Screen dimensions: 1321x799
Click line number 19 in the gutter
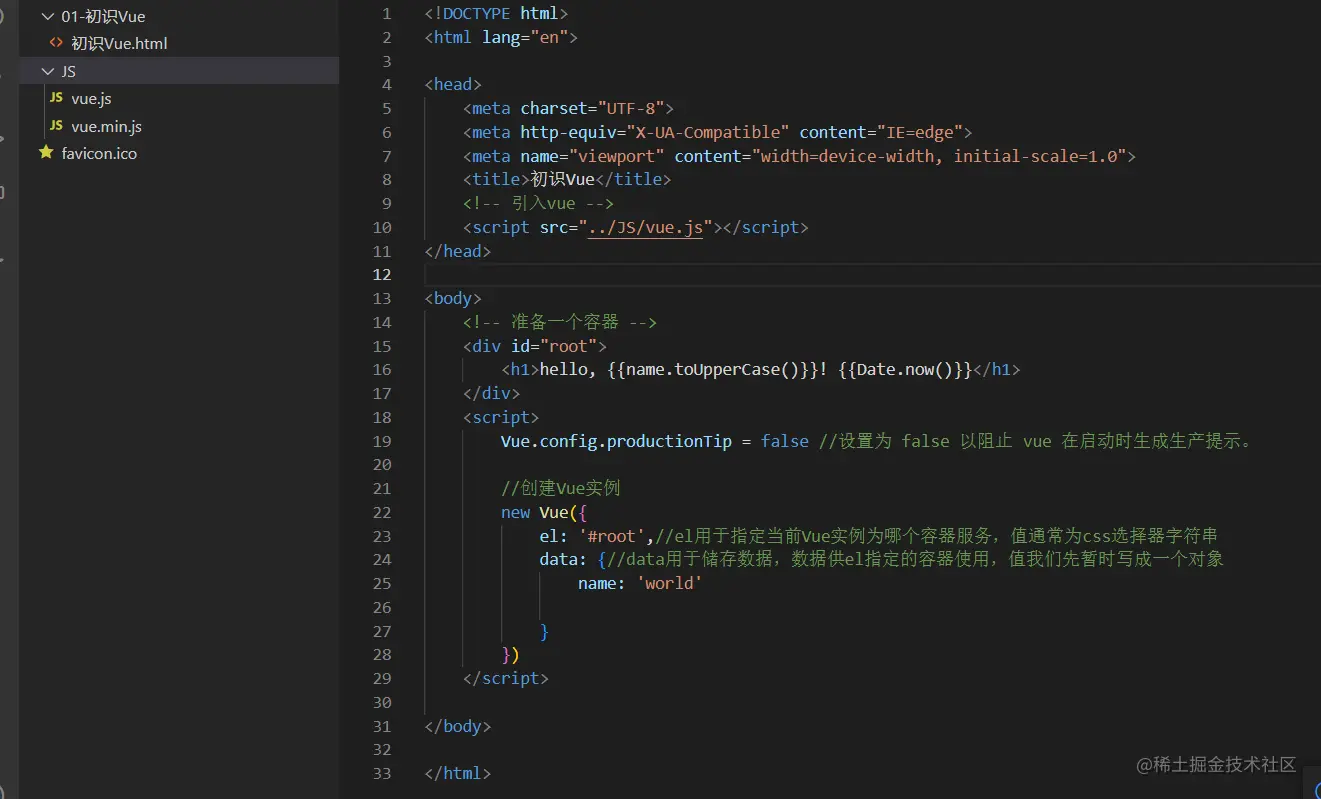(x=382, y=441)
